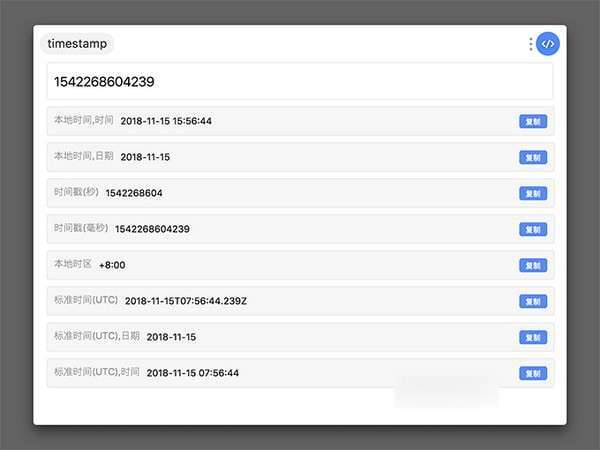The image size is (600, 450).
Task: Click the 标准时间(UTC),时间 row label
Action: 97,372
